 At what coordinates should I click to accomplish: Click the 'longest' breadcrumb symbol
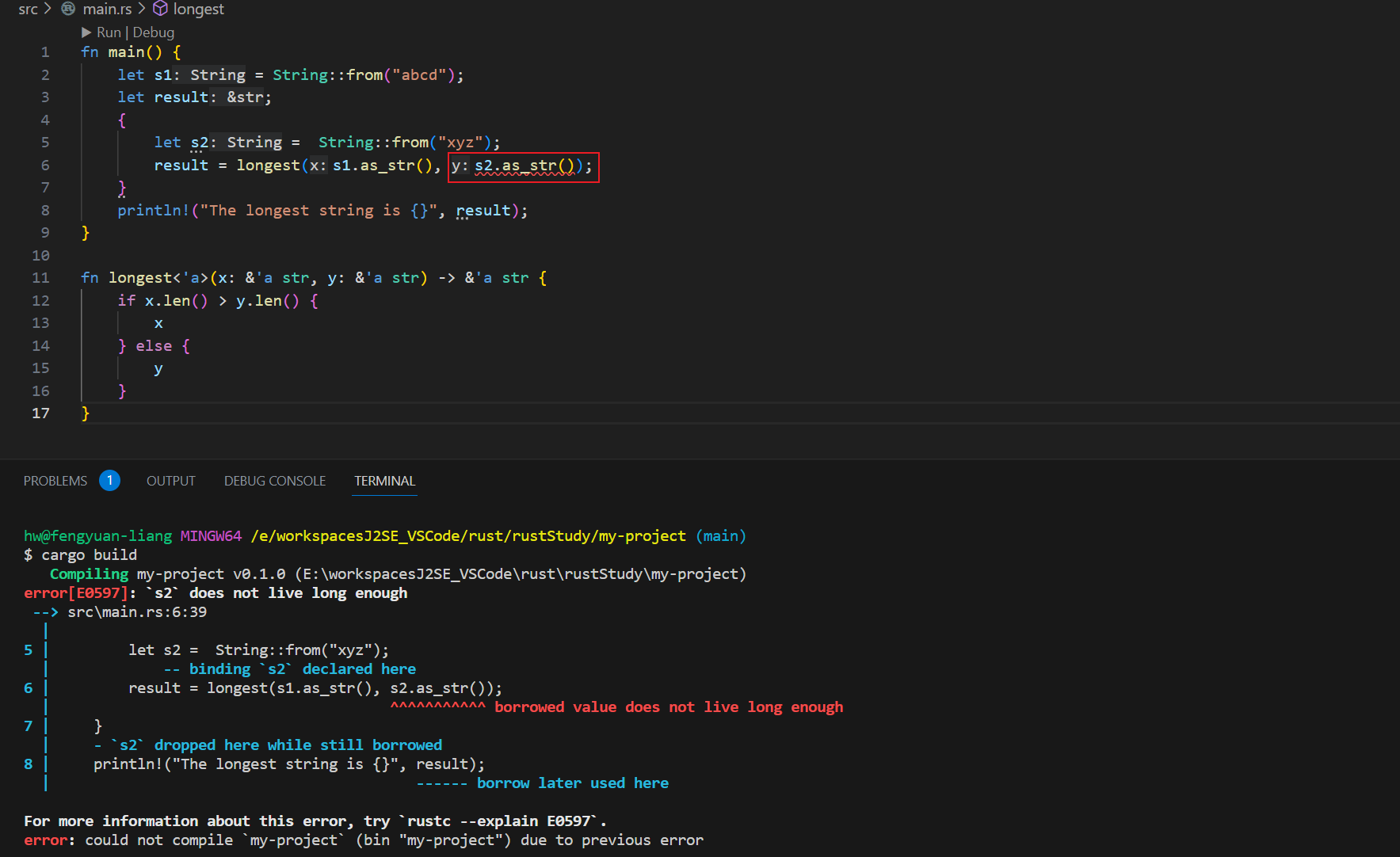(x=198, y=9)
